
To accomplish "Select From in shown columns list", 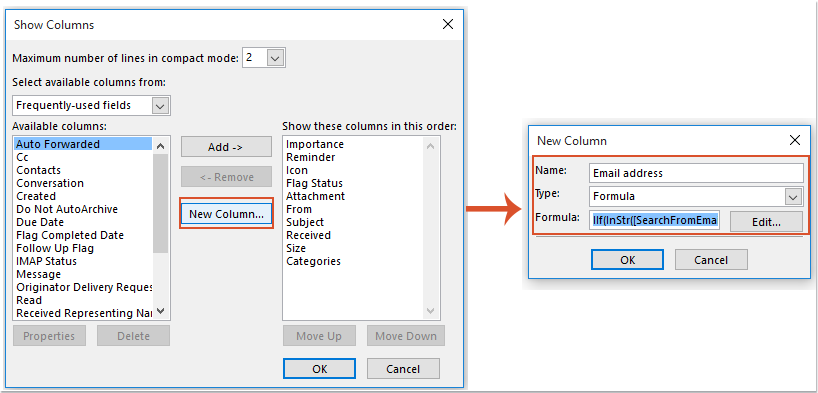I will [353, 209].
